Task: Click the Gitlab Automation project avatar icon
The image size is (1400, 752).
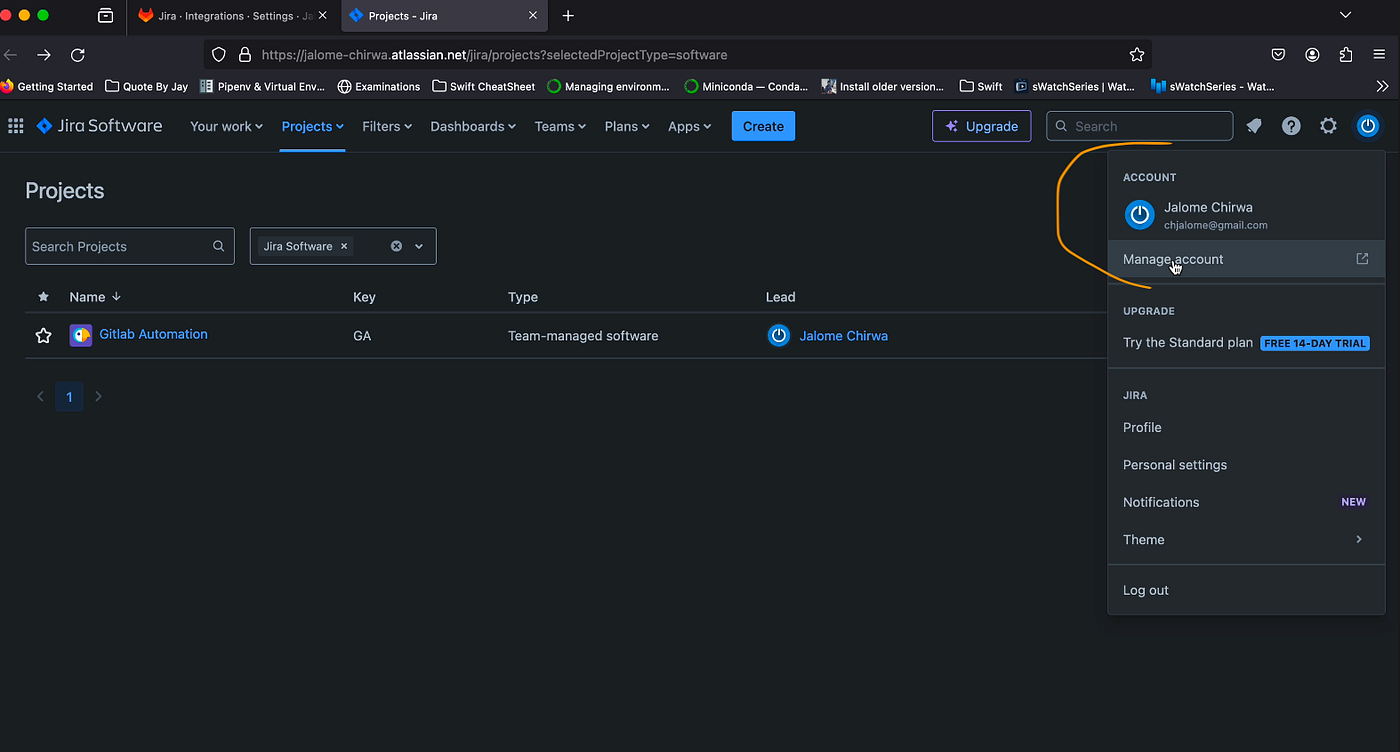Action: 81,335
